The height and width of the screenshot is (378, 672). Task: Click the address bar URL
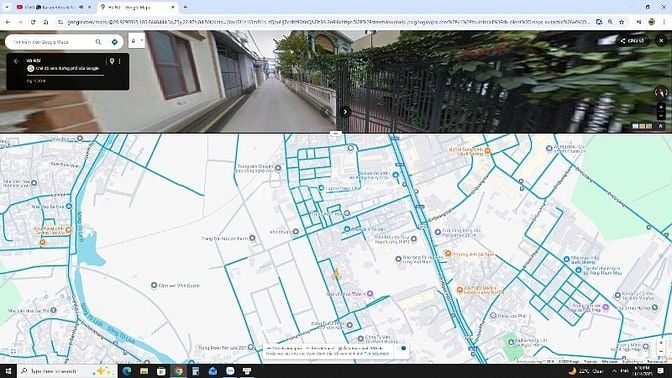(328, 22)
